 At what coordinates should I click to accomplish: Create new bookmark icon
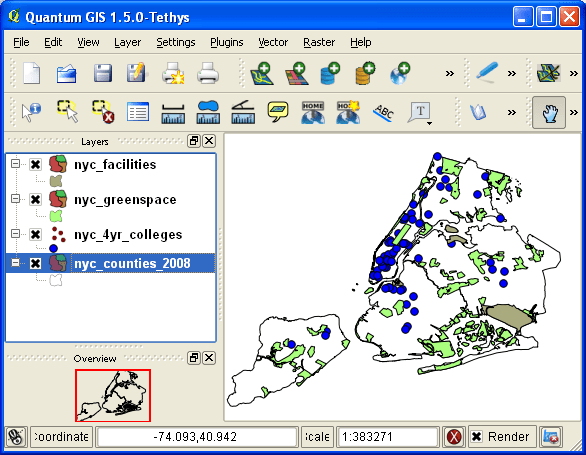pyautogui.click(x=348, y=112)
